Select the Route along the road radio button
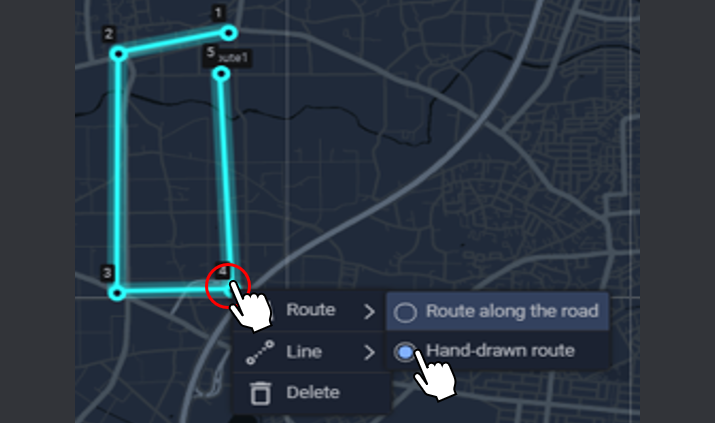Image resolution: width=715 pixels, height=423 pixels. 405,313
